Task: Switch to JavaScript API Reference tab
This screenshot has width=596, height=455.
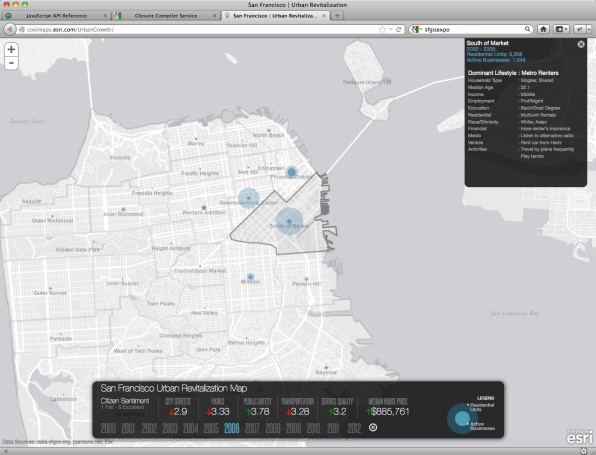Action: click(56, 16)
